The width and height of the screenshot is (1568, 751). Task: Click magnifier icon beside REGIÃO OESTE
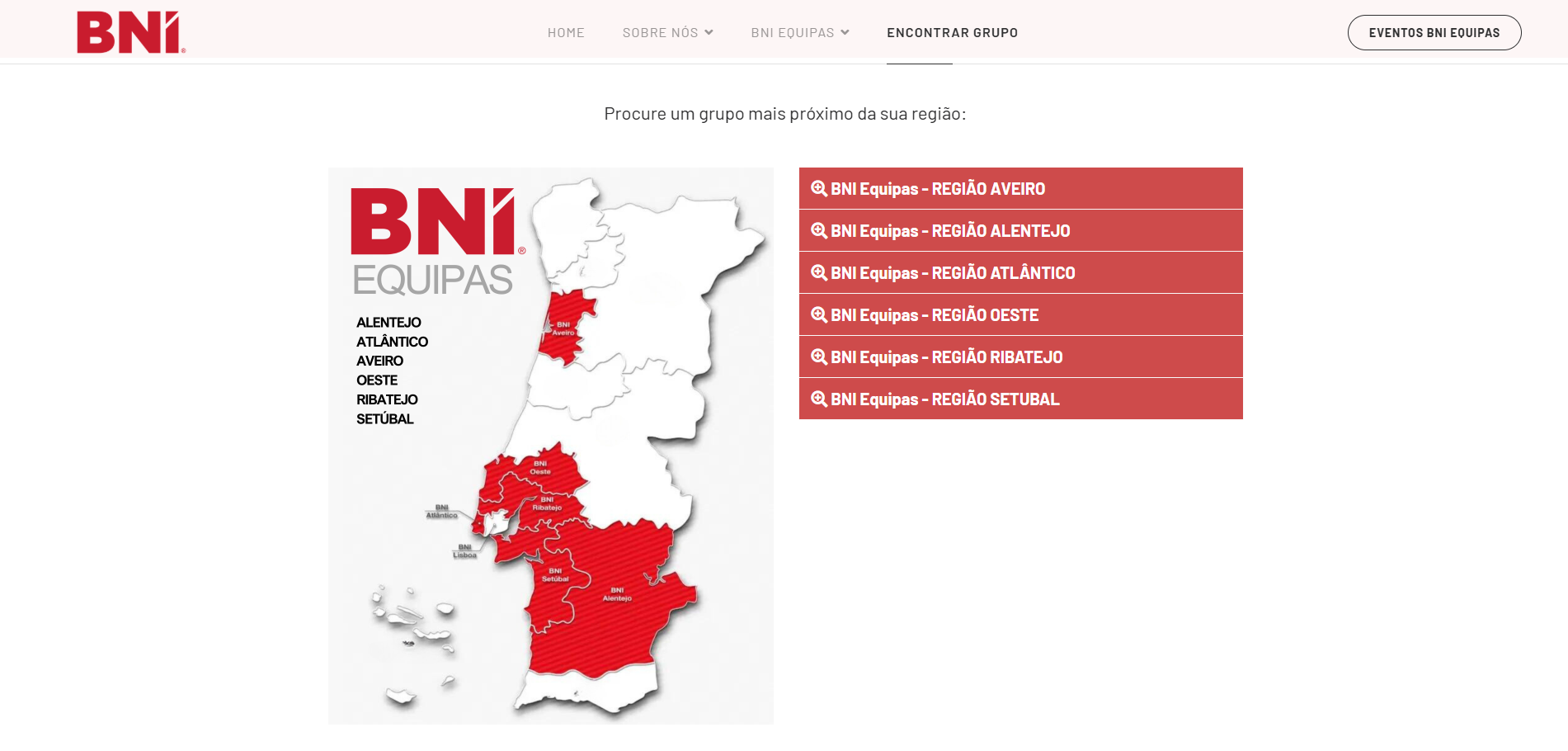click(x=819, y=314)
